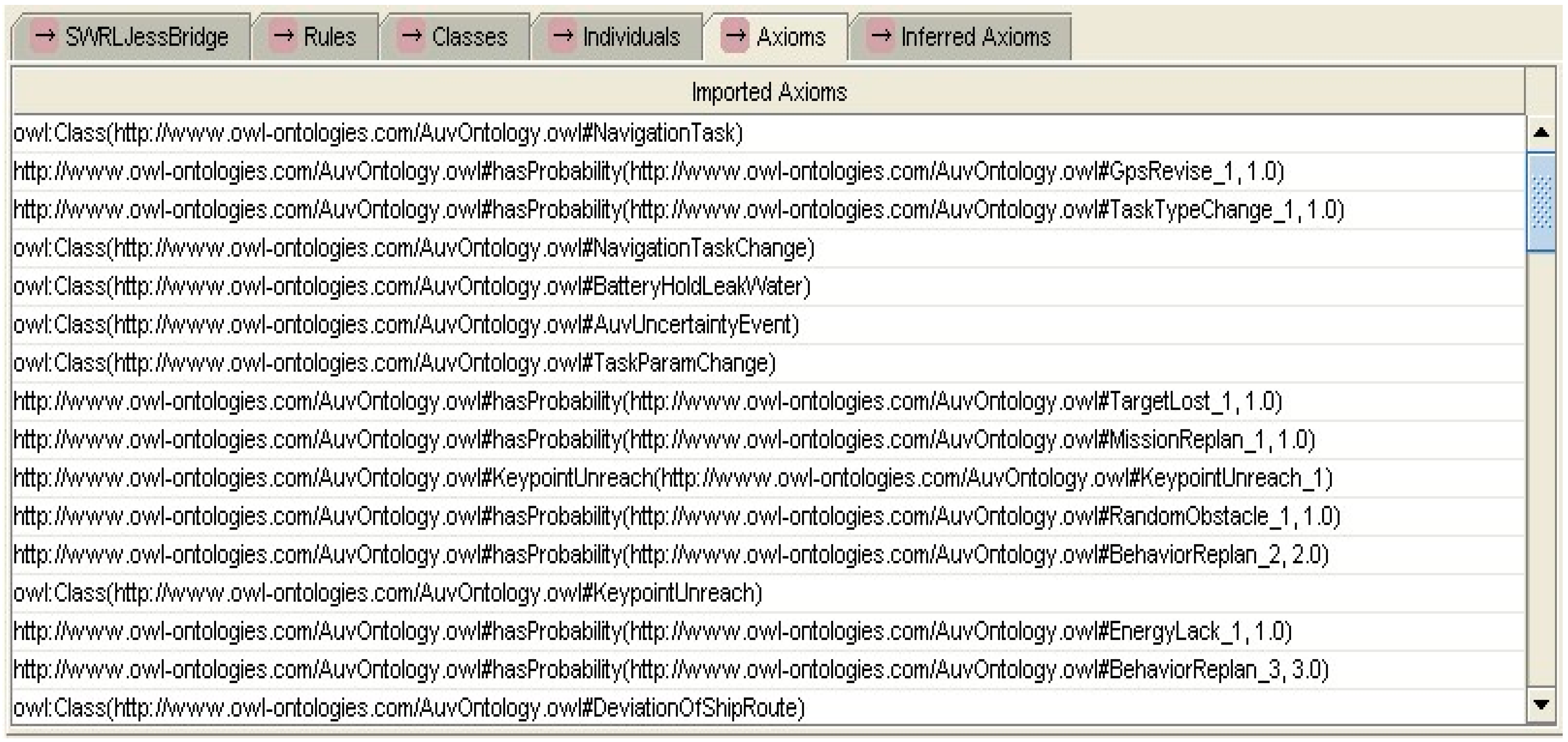Viewport: 1568px width, 742px height.
Task: Click the arrow icon on Classes tab
Action: click(411, 36)
